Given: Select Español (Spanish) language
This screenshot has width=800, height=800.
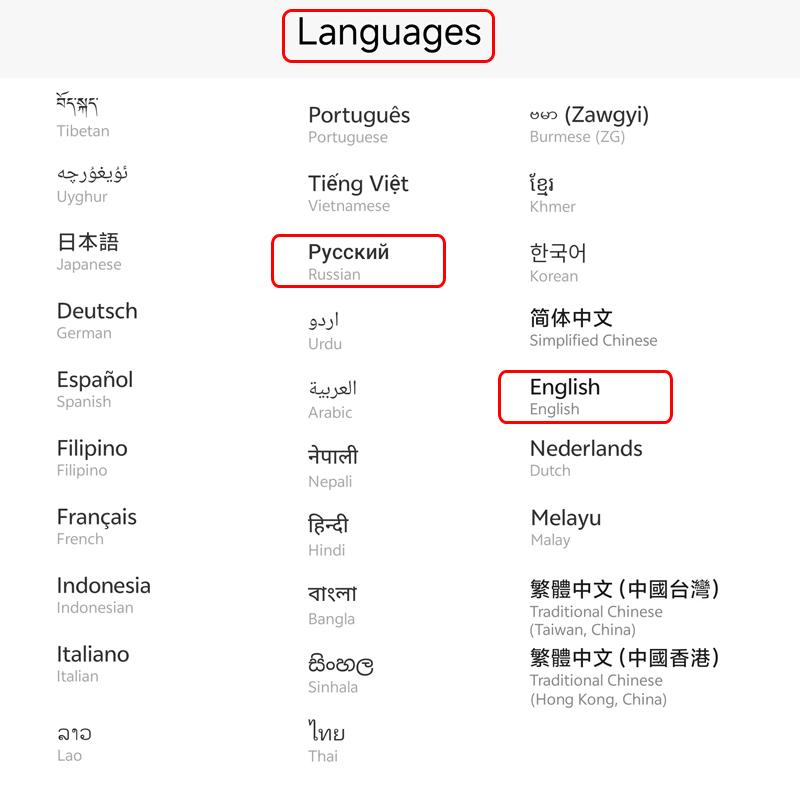Looking at the screenshot, I should 94,389.
